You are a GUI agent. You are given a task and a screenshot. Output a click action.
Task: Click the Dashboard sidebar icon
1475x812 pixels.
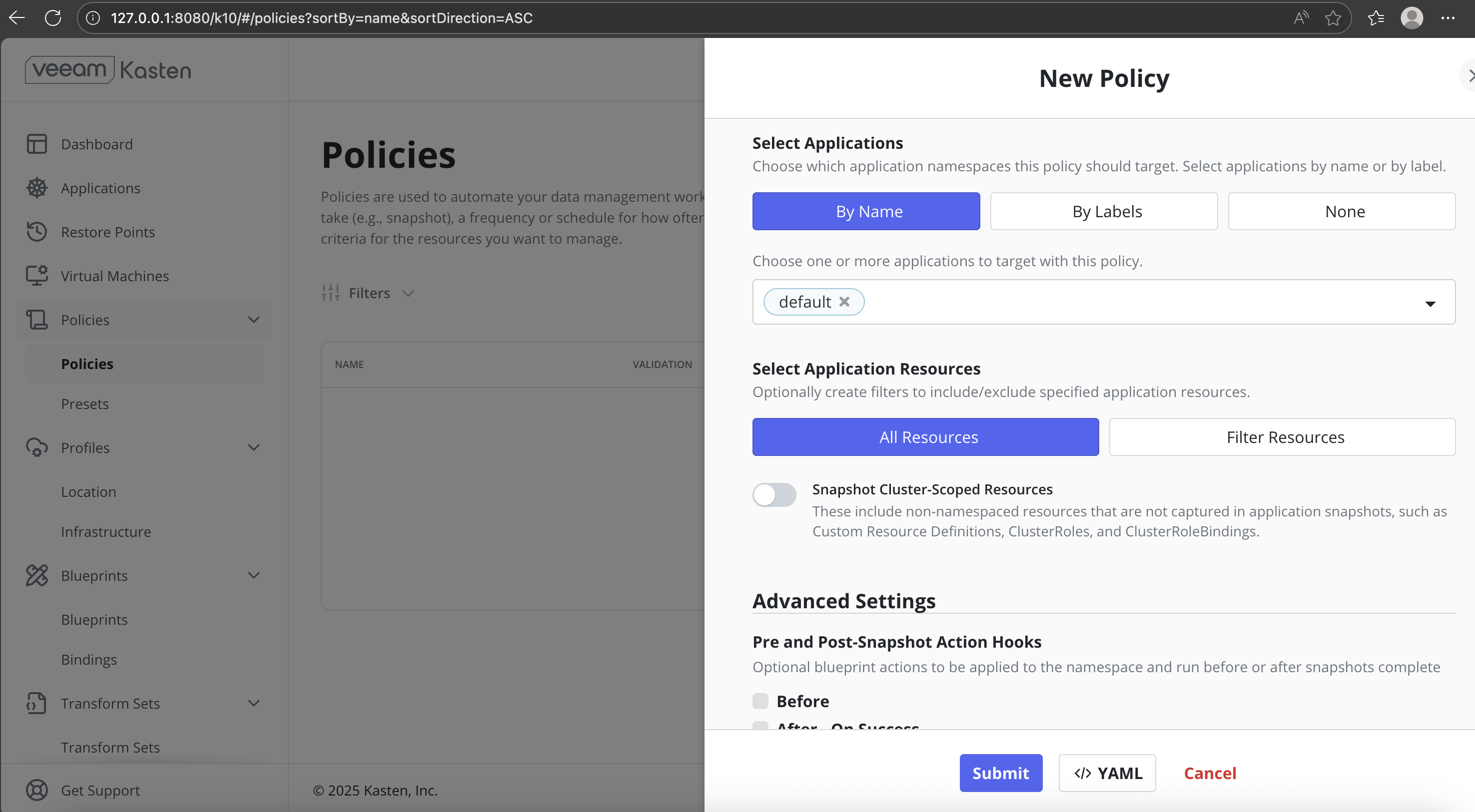tap(36, 144)
